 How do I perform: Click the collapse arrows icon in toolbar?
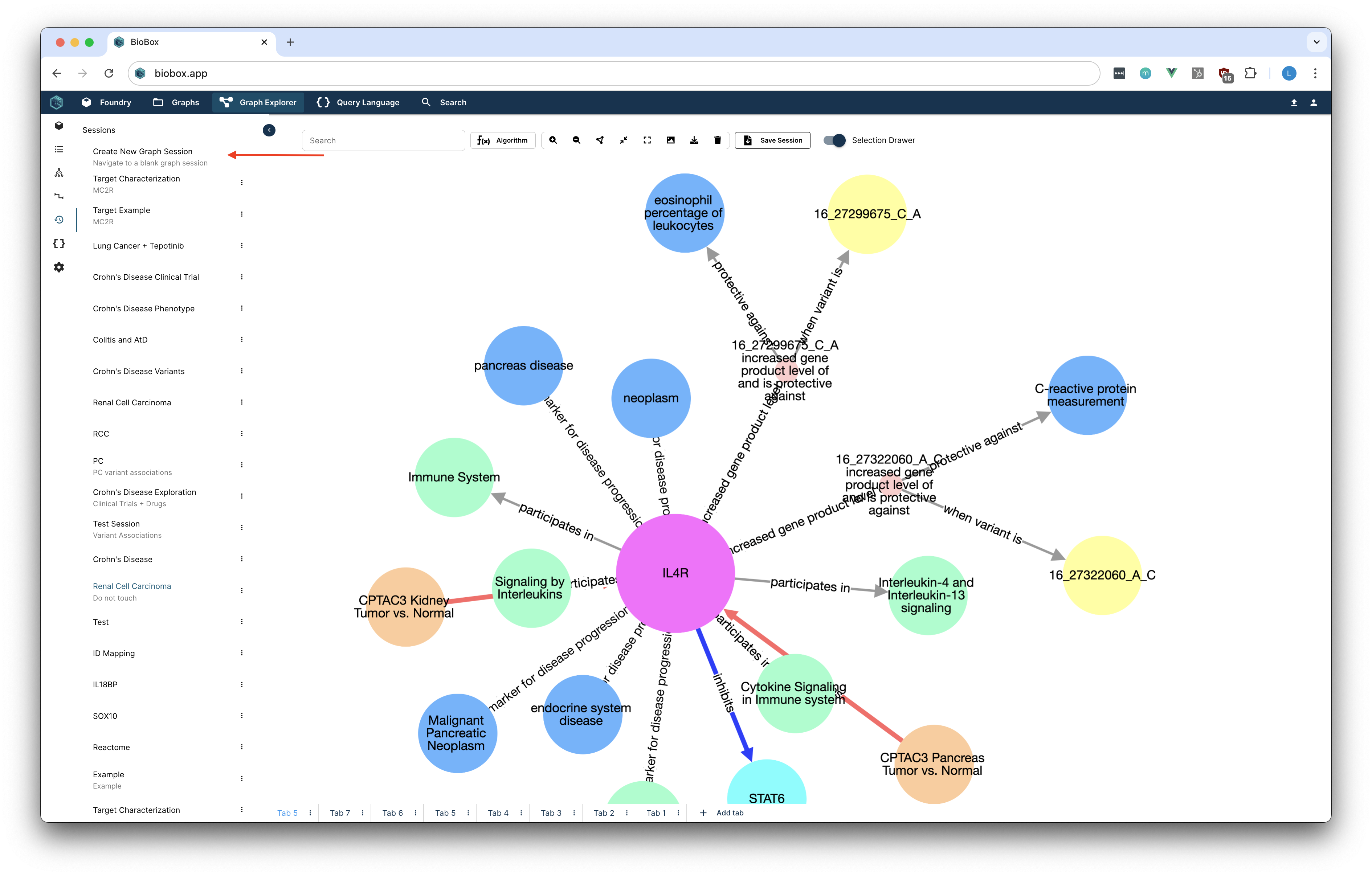tap(623, 140)
